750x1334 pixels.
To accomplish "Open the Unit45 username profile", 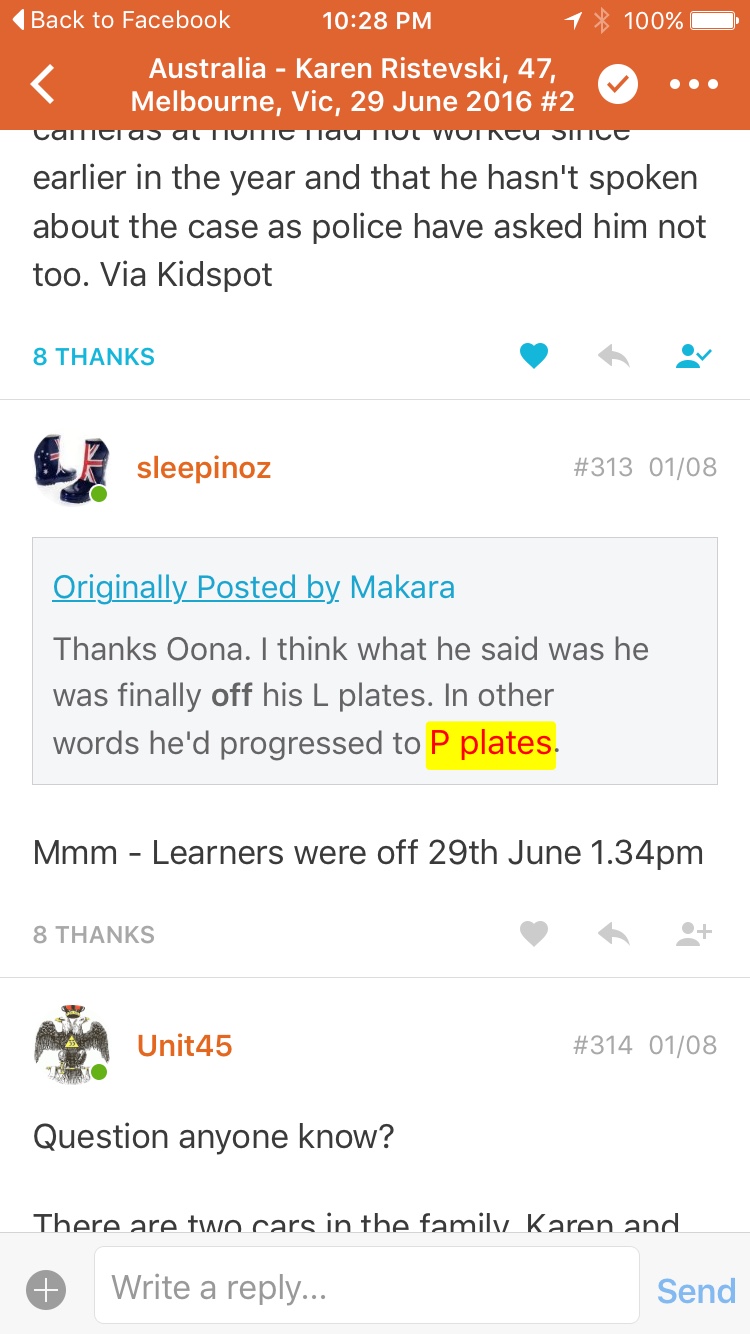I will click(184, 1046).
